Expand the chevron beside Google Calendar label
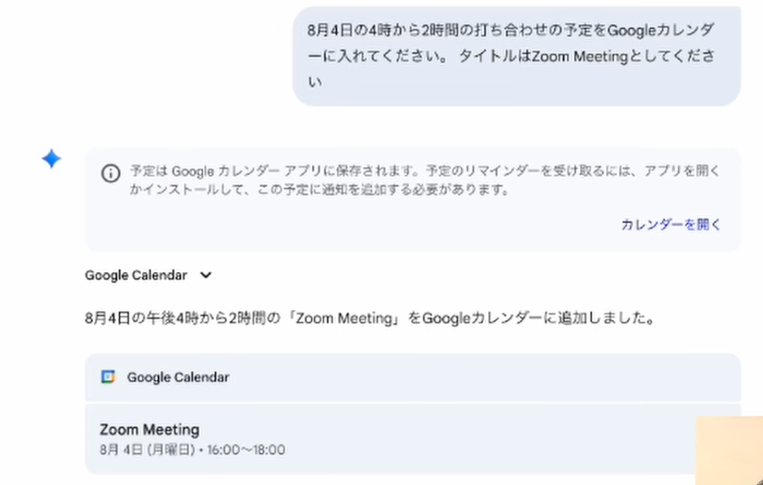The width and height of the screenshot is (763, 485). pyautogui.click(x=206, y=275)
